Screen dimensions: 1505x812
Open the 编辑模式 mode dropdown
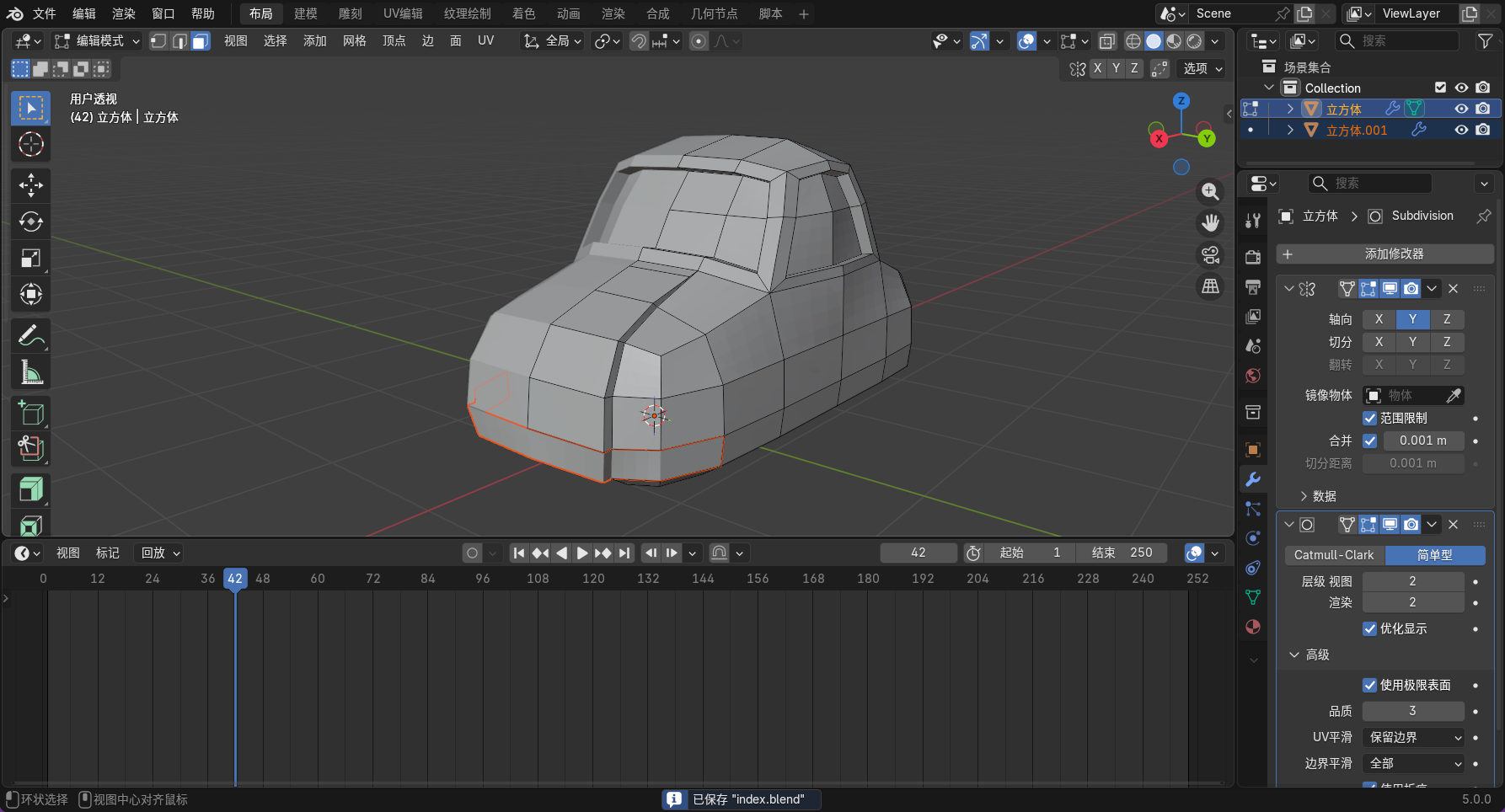tap(97, 41)
